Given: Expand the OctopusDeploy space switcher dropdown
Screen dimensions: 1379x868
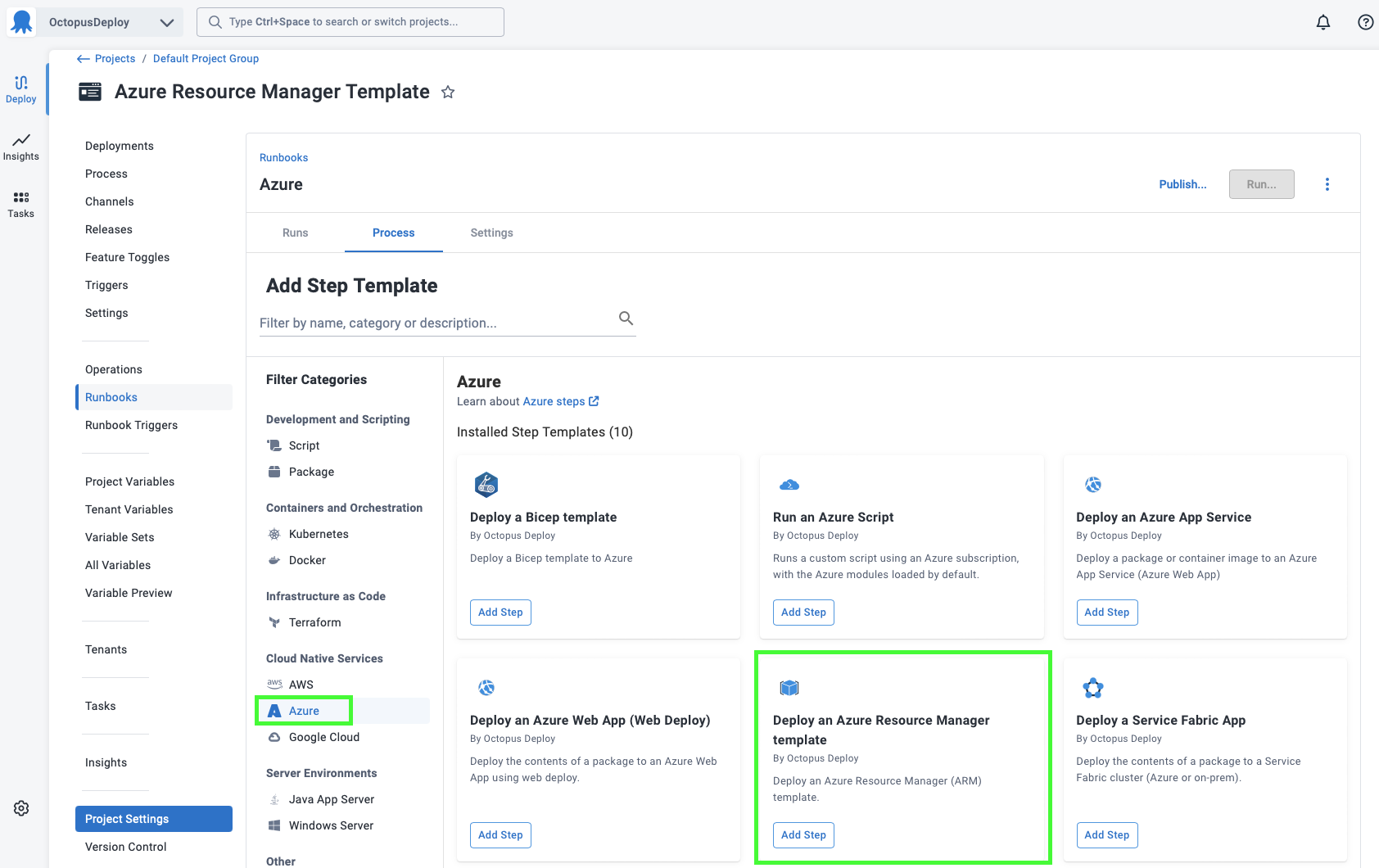Looking at the screenshot, I should coord(166,23).
